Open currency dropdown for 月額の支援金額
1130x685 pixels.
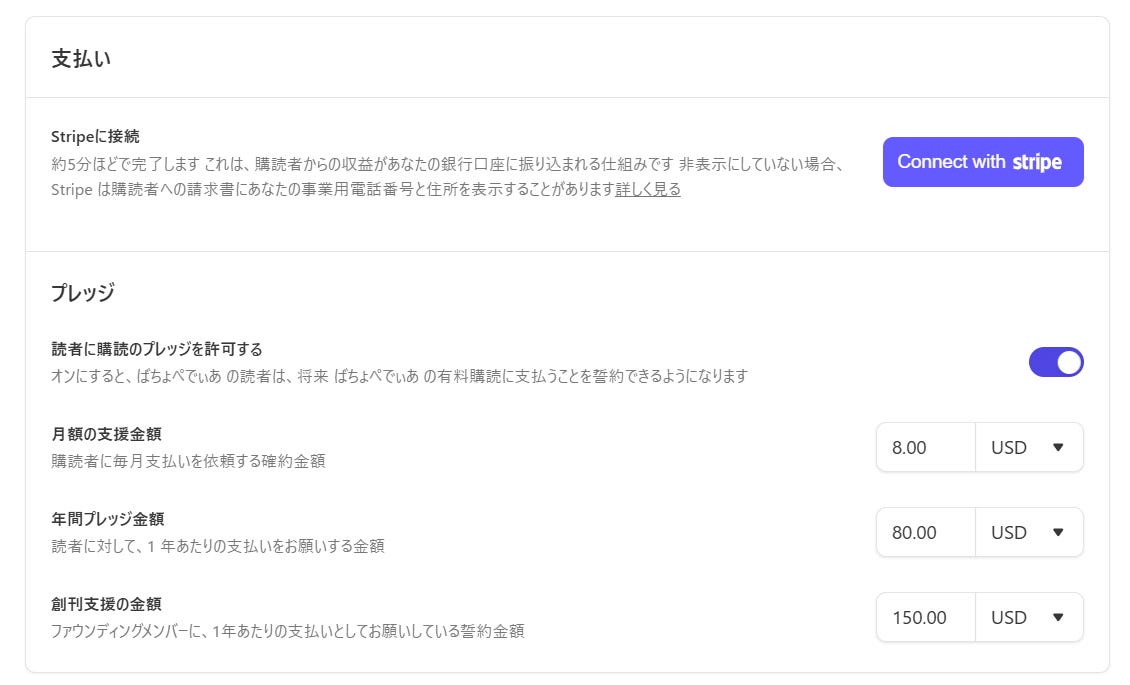(1029, 447)
